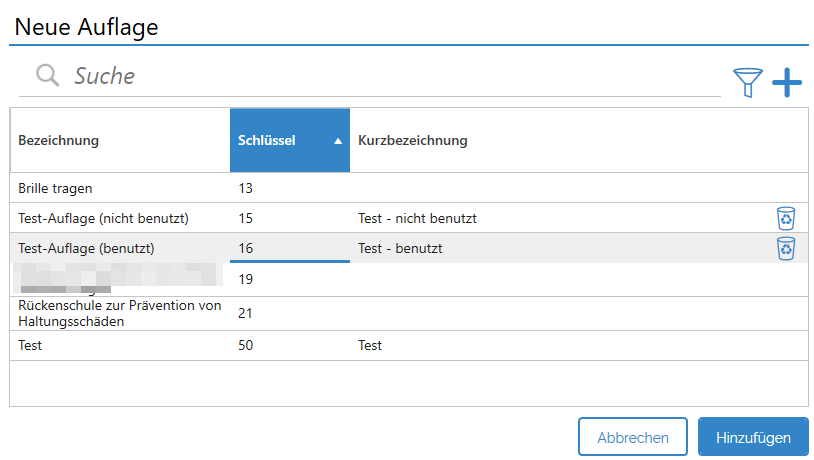Open the filter funnel icon

coord(747,83)
